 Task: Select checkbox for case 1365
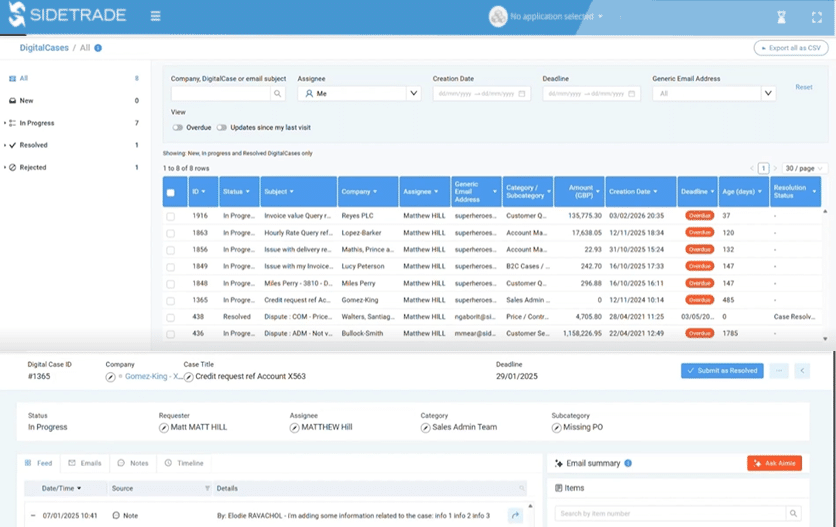pos(171,301)
